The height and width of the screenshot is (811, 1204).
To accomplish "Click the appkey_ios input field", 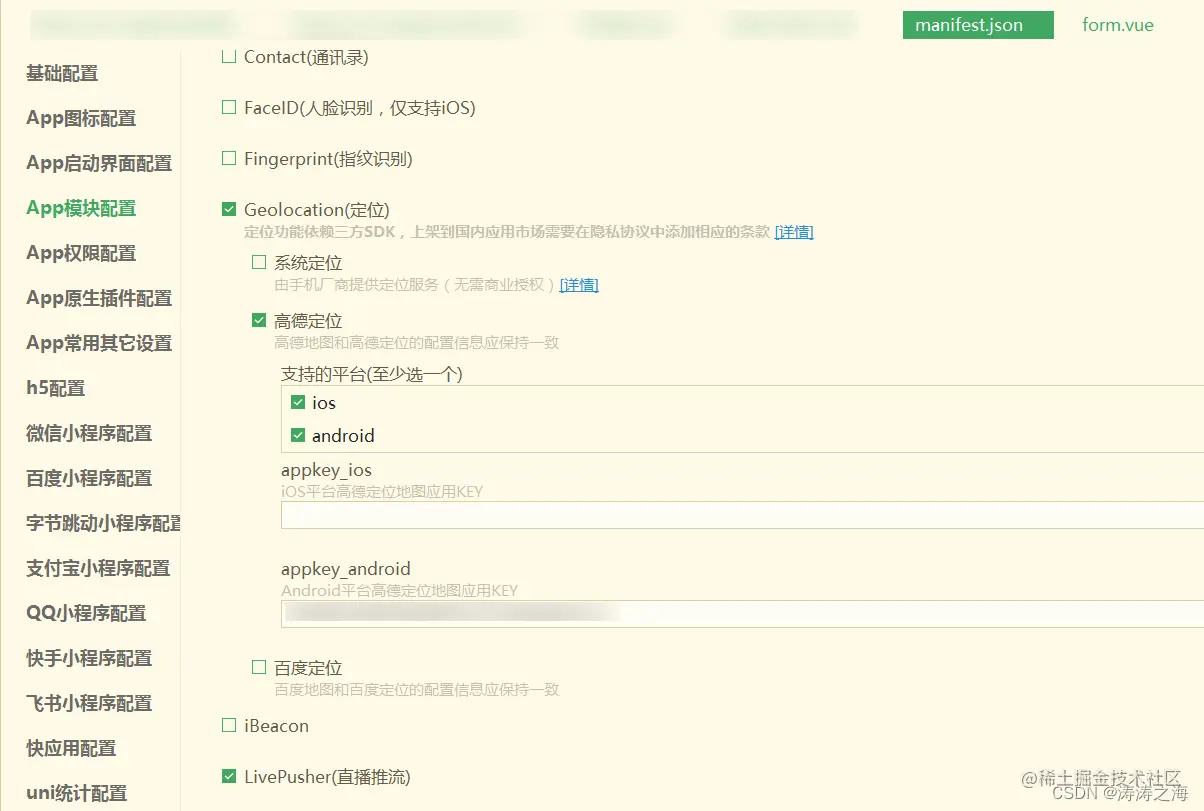I will coord(600,515).
